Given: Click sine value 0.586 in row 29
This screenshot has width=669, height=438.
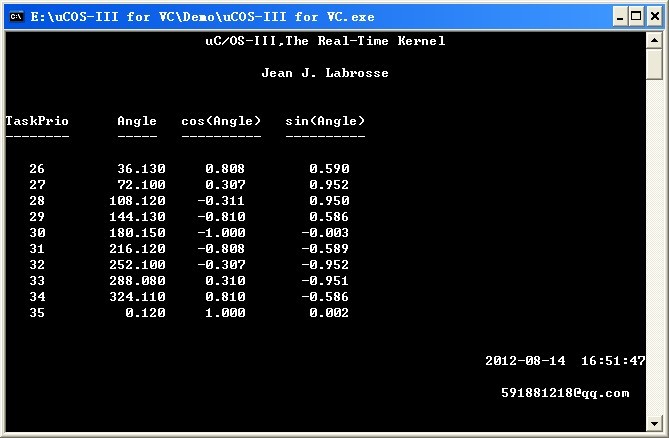Looking at the screenshot, I should click(329, 217).
